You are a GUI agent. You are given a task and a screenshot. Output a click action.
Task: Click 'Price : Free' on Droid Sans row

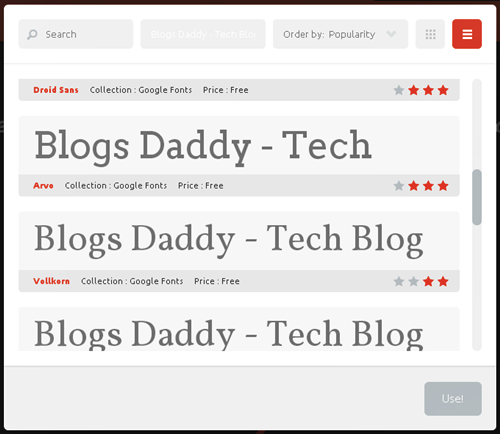pyautogui.click(x=226, y=90)
